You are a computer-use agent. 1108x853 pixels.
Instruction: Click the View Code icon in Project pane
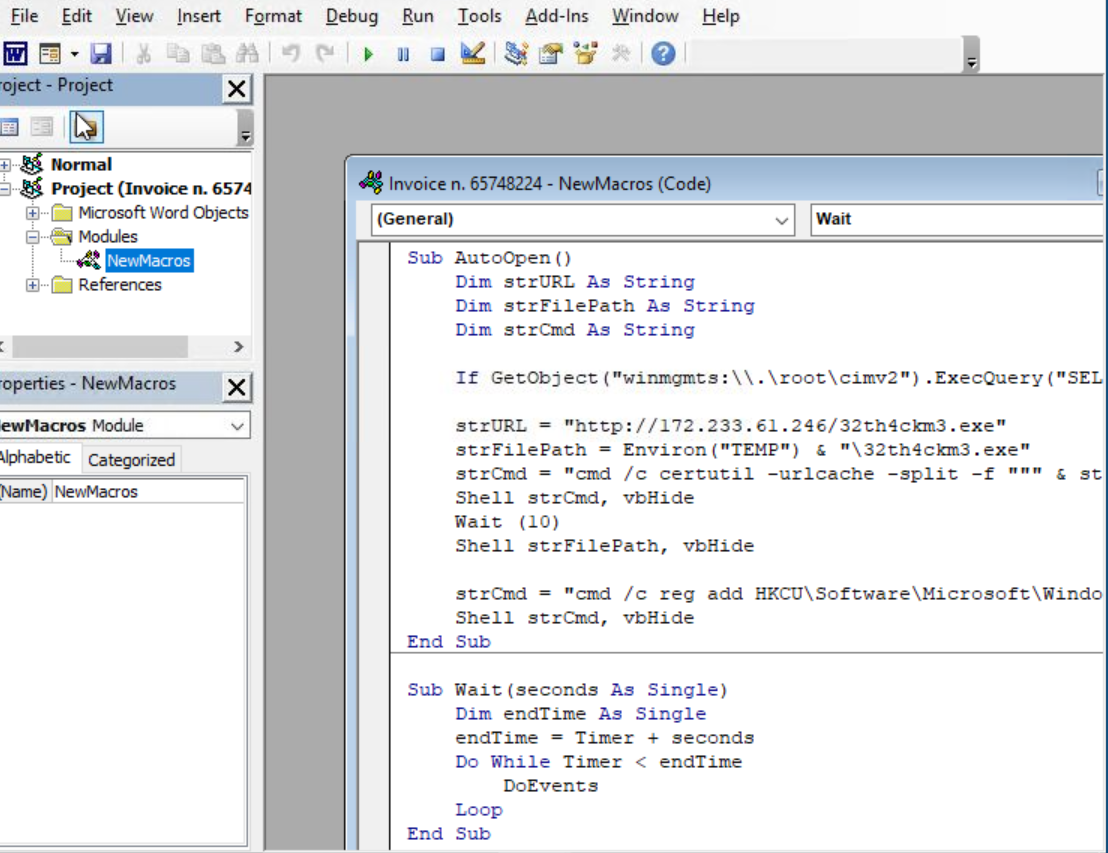(x=9, y=127)
